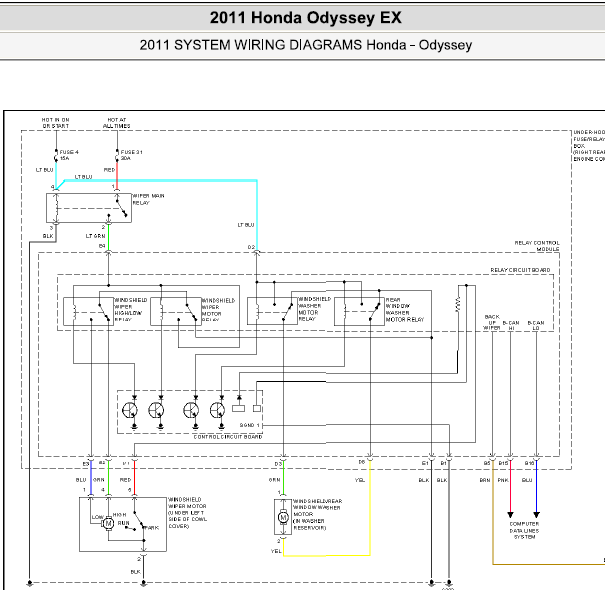Click the motor symbol inside the windshield wiper motor box
This screenshot has height=590, width=605.
point(108,524)
